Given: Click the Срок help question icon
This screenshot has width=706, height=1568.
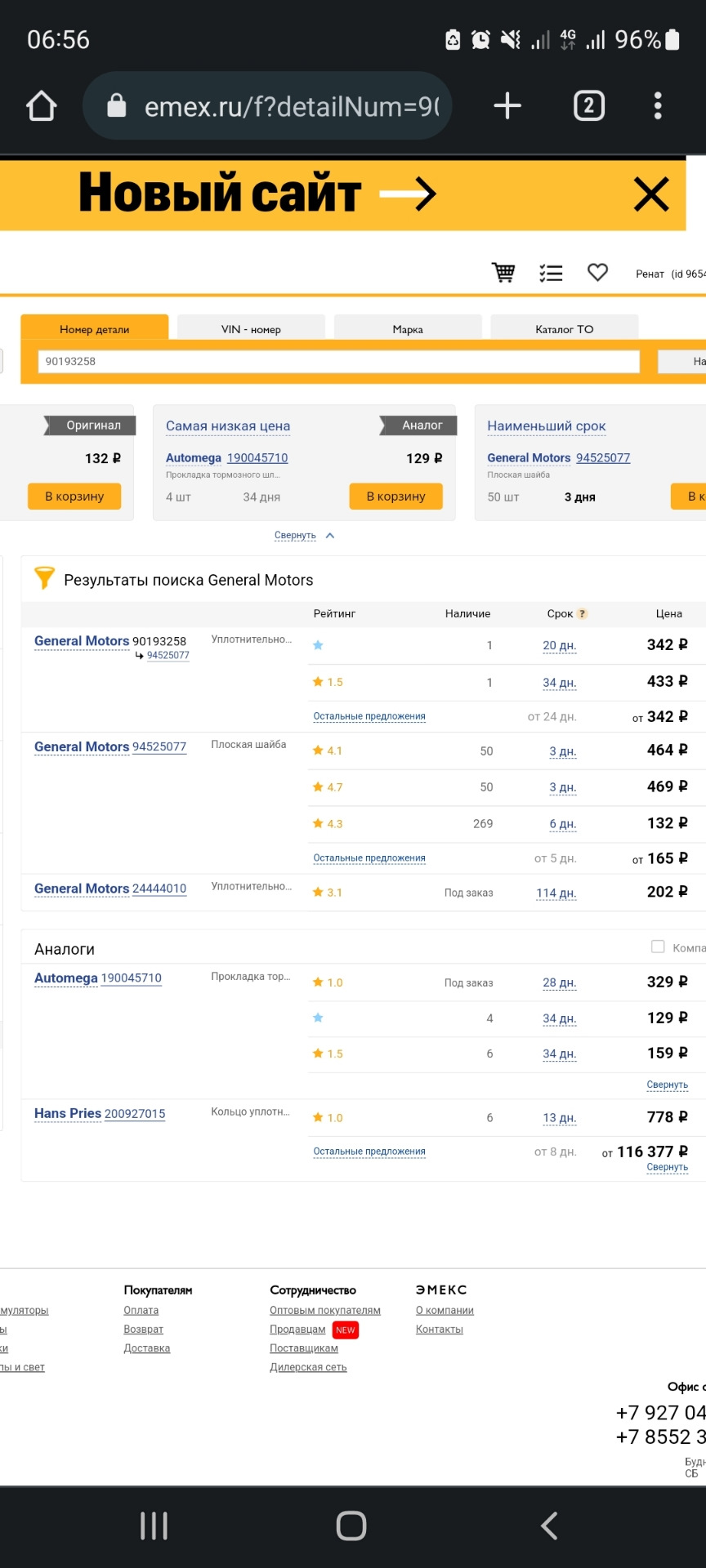Looking at the screenshot, I should [x=583, y=614].
